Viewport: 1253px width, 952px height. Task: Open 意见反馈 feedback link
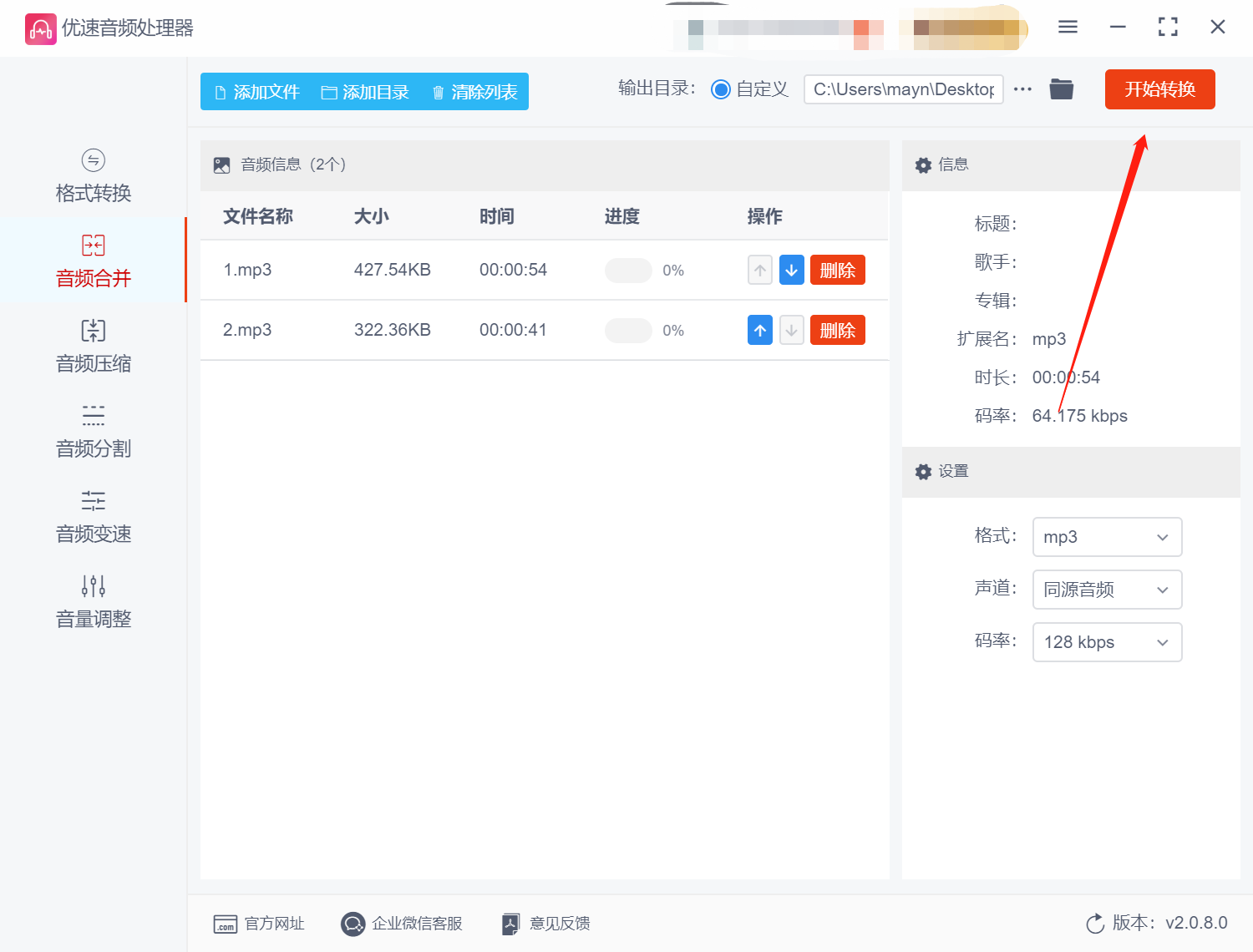pos(545,924)
